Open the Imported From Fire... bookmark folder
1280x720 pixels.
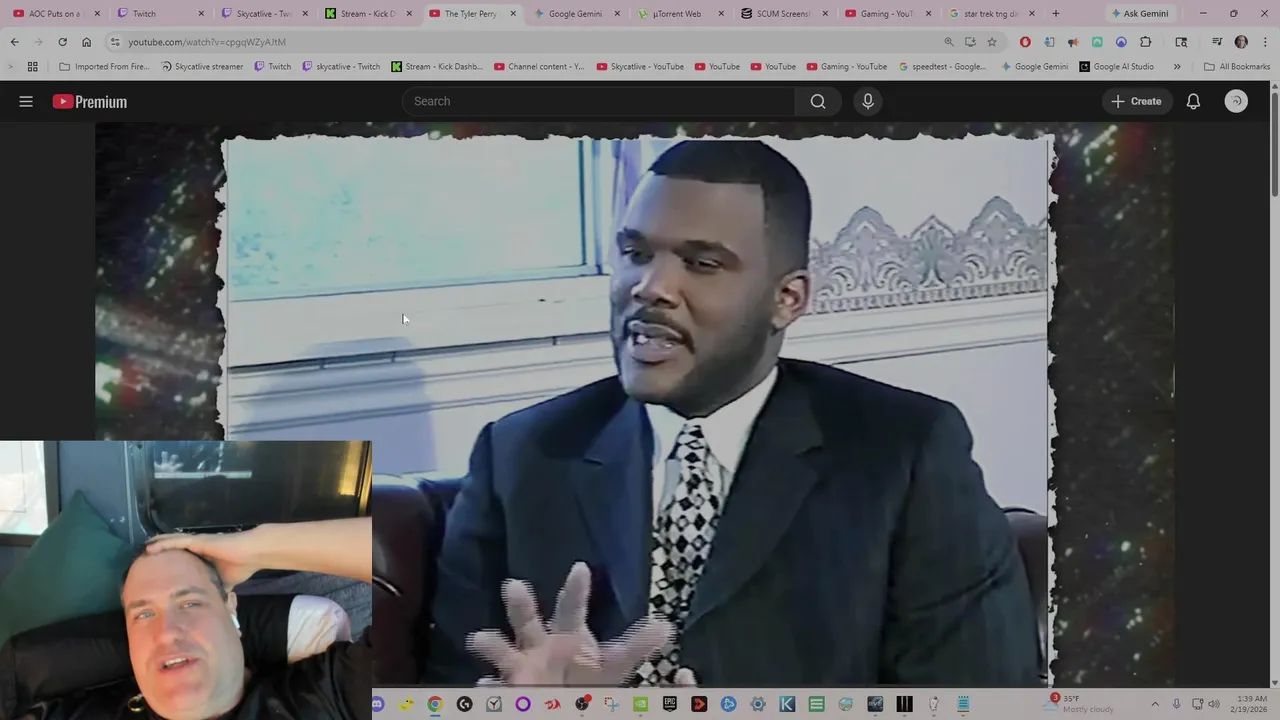[104, 67]
